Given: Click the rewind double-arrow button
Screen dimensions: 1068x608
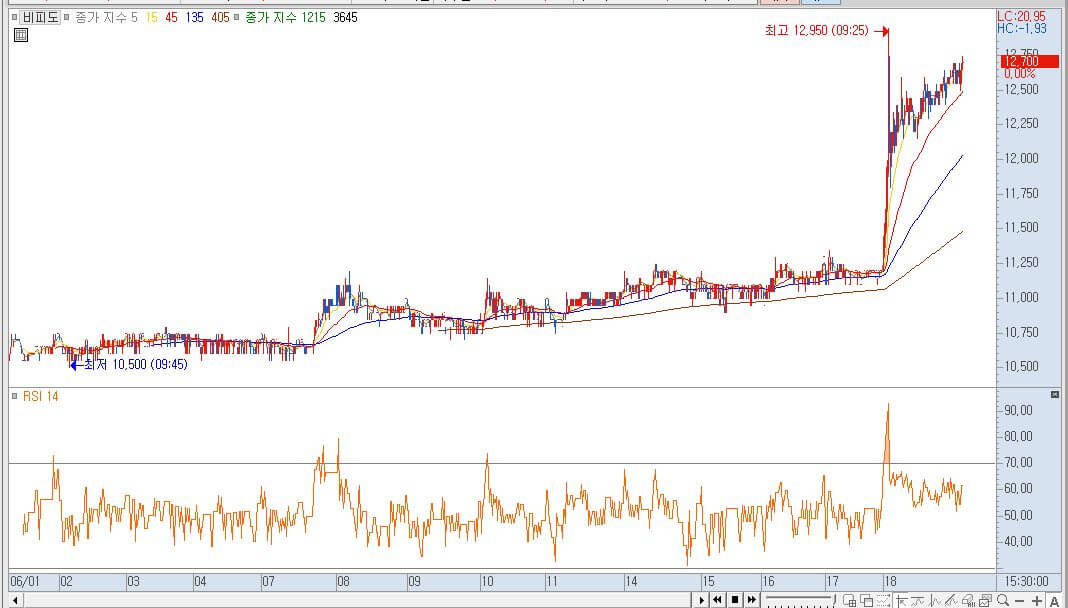Looking at the screenshot, I should 717,600.
